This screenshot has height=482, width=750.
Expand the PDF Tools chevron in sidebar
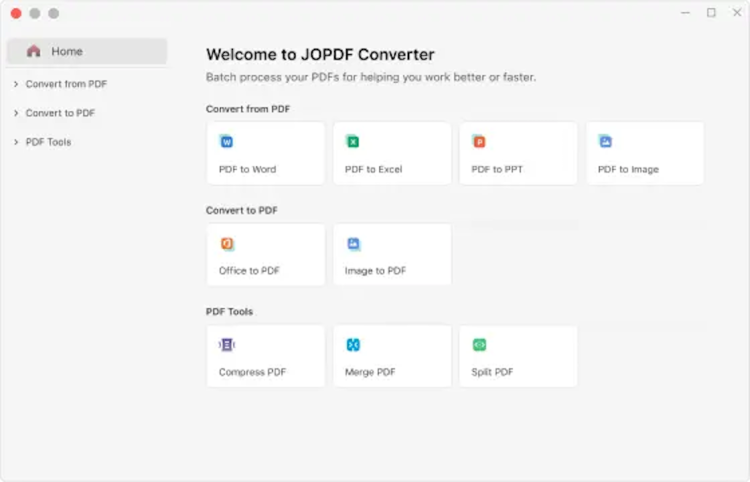[x=16, y=142]
